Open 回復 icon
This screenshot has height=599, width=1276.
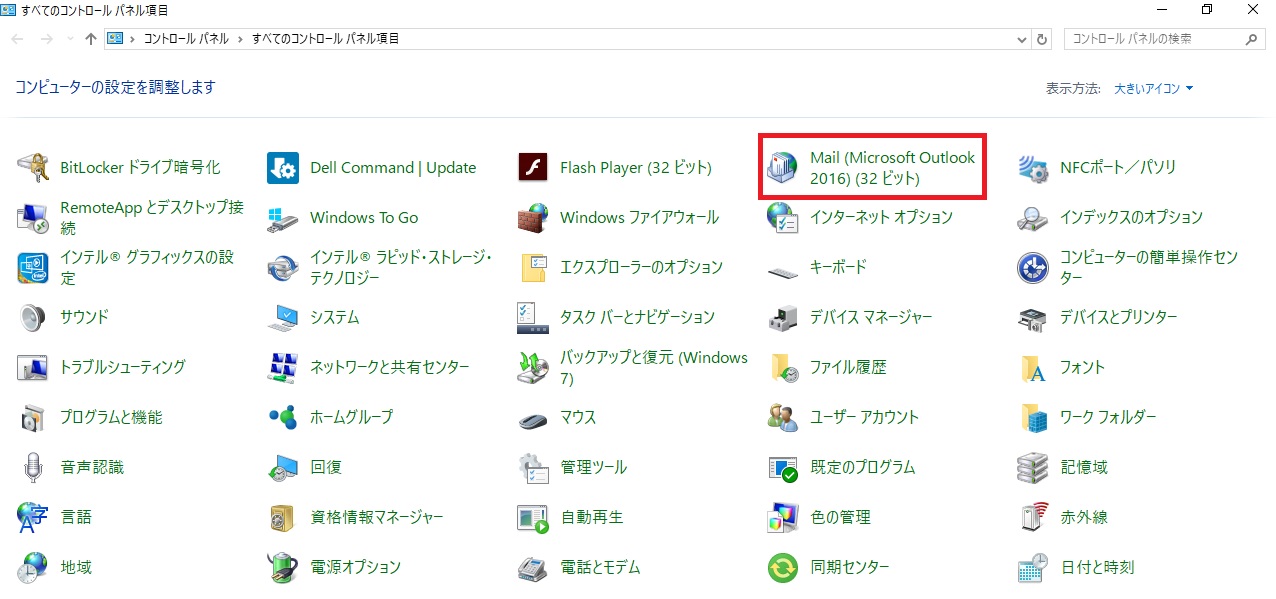pos(283,468)
